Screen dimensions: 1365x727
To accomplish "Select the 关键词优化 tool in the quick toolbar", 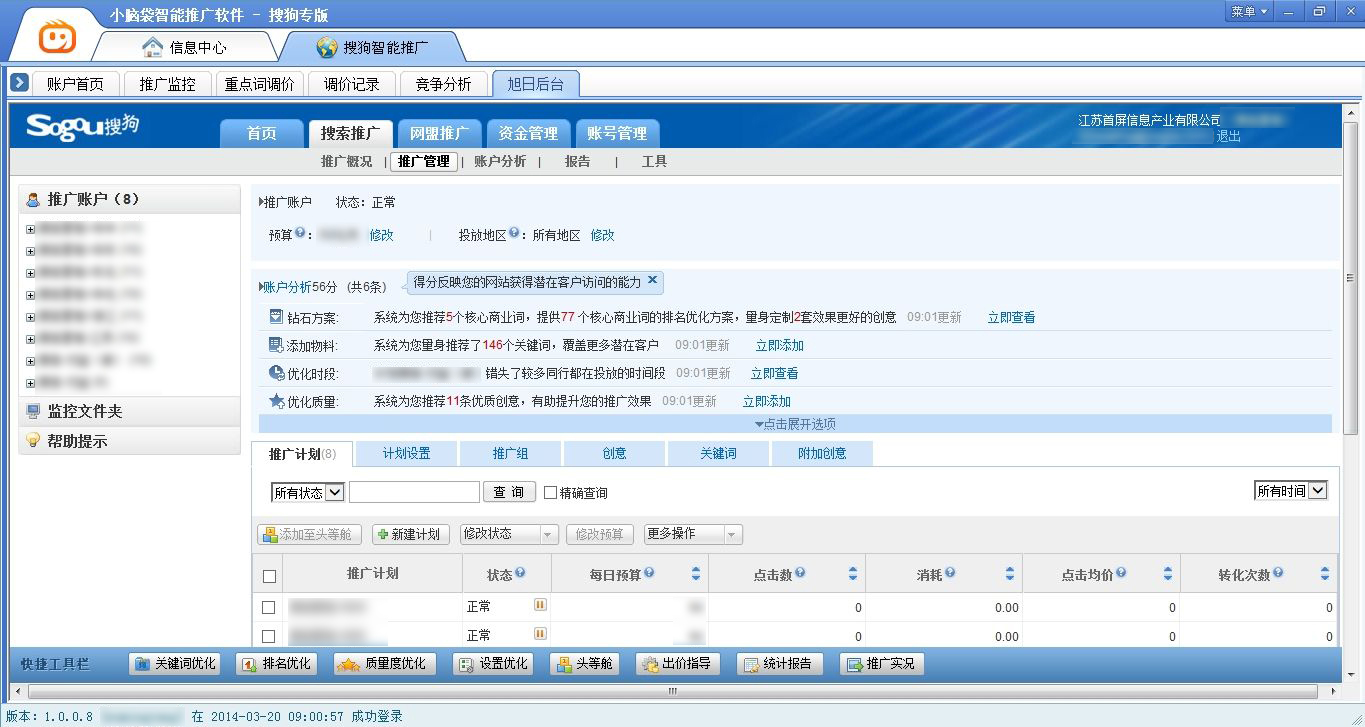I will (174, 662).
